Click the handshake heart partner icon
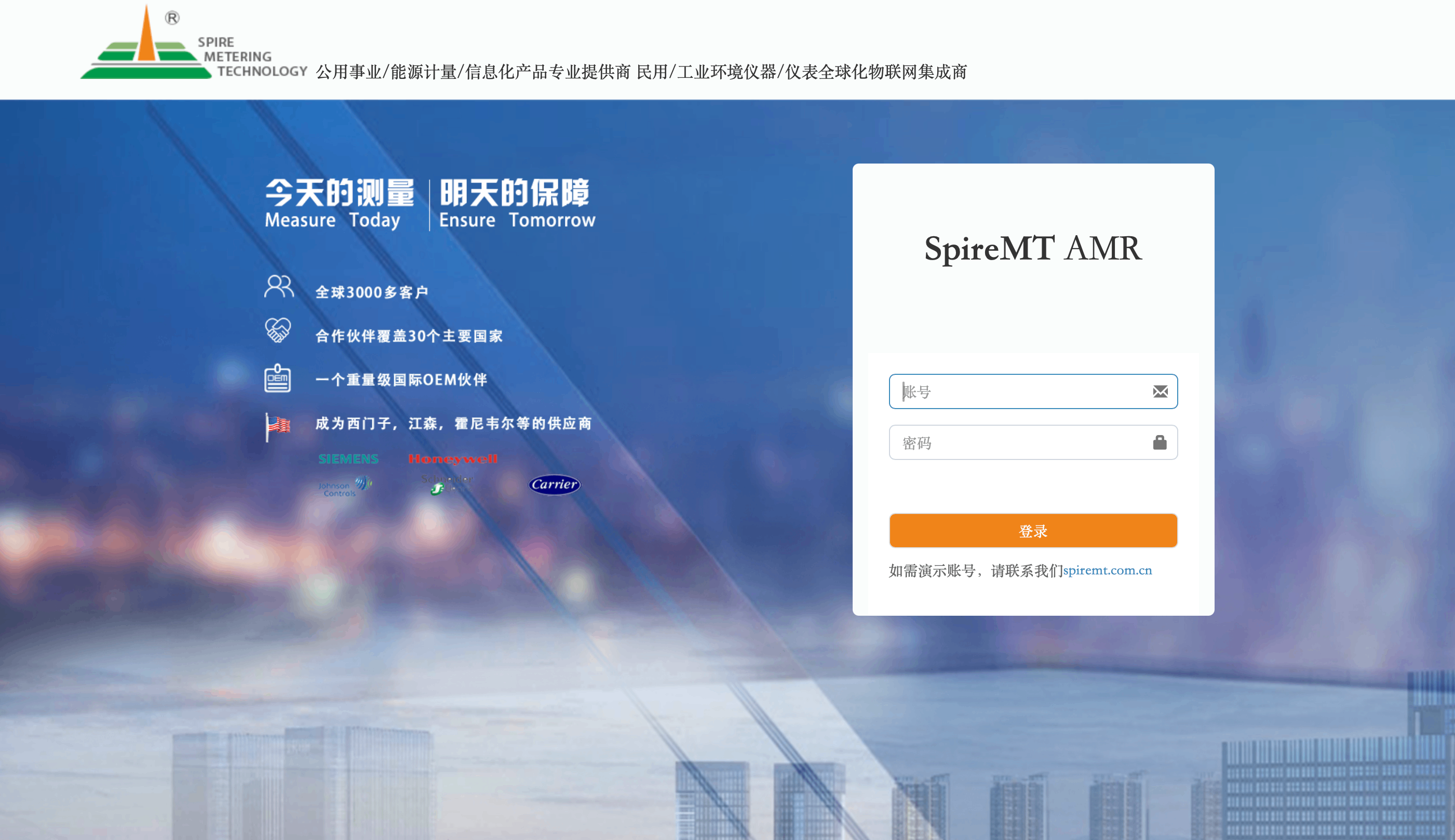1455x840 pixels. tap(277, 331)
